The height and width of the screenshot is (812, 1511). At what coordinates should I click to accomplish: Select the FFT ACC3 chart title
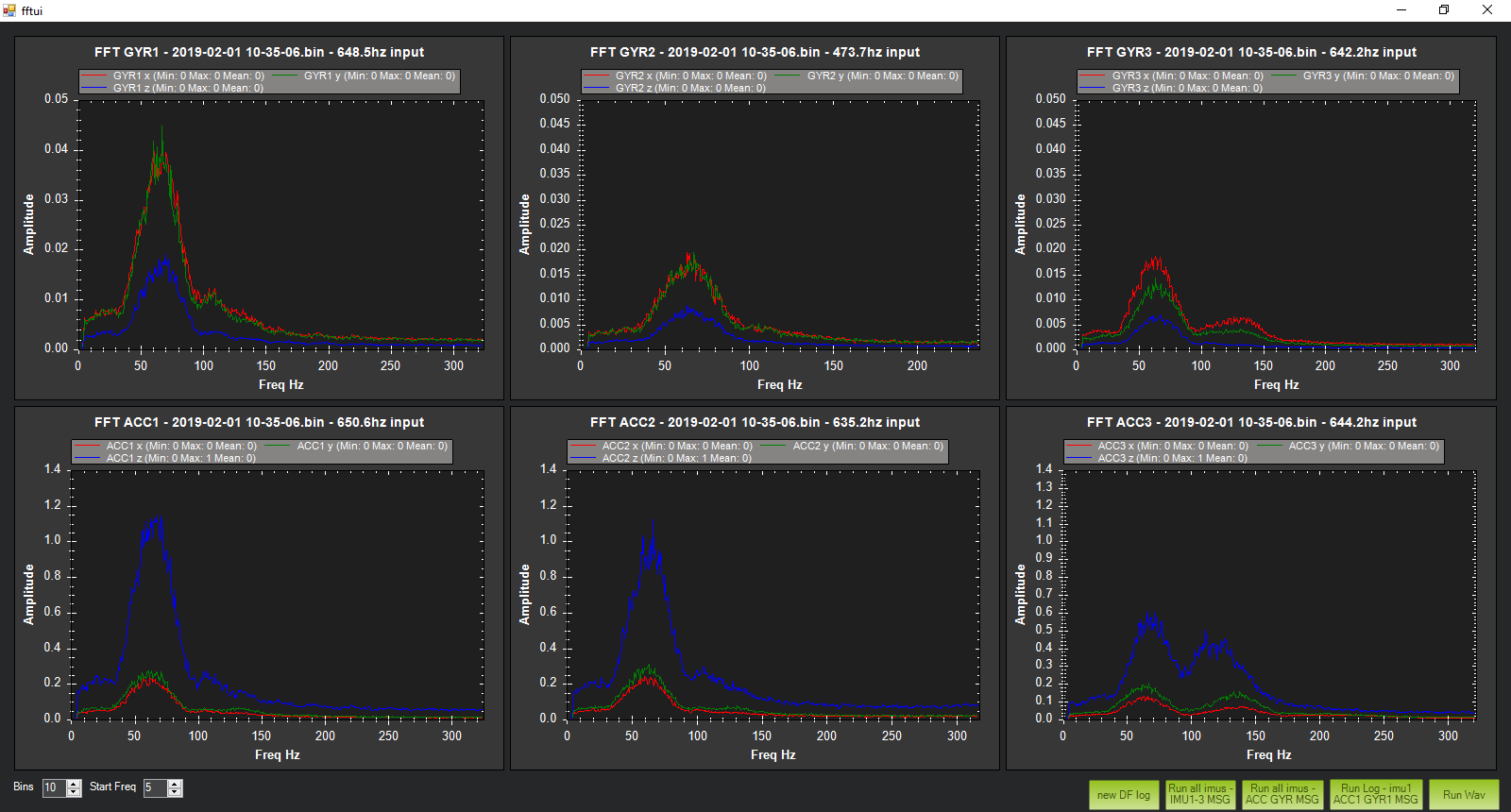click(x=1251, y=422)
